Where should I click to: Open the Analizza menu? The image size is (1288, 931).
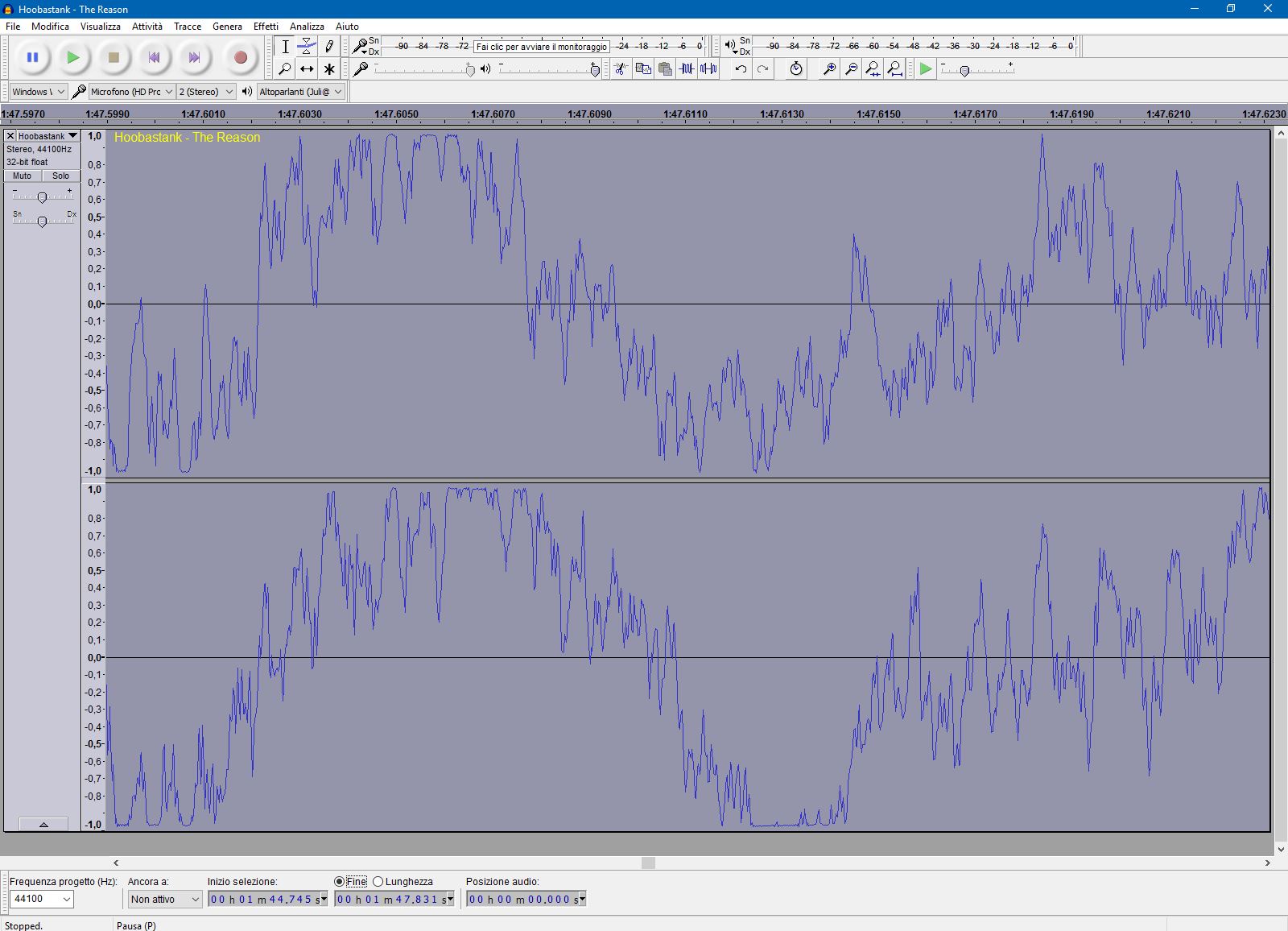click(307, 27)
